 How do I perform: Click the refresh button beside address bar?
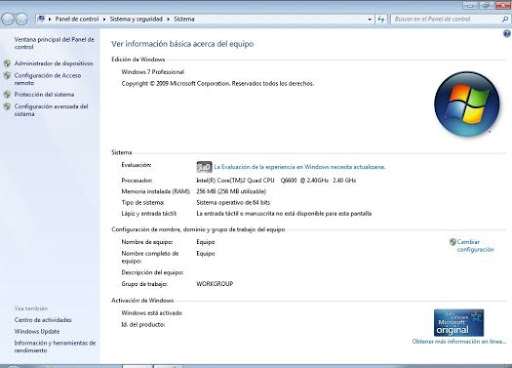click(381, 19)
